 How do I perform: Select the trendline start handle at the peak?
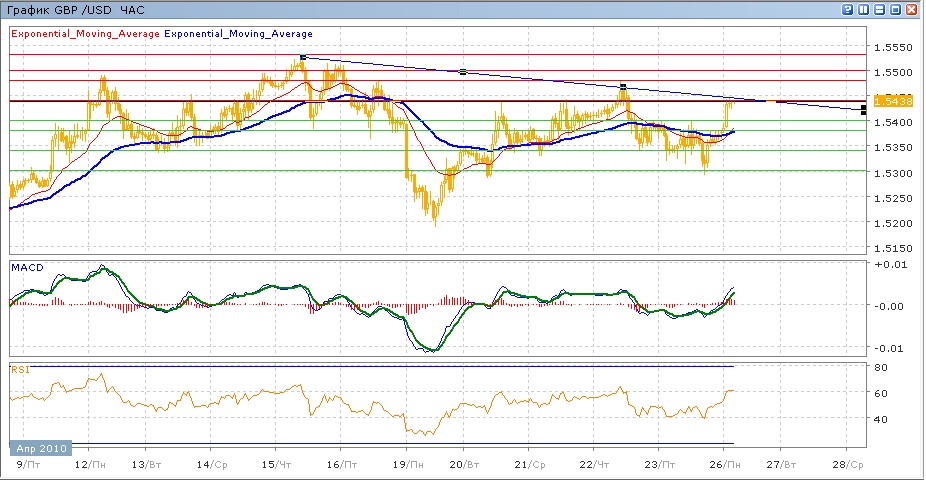[302, 57]
